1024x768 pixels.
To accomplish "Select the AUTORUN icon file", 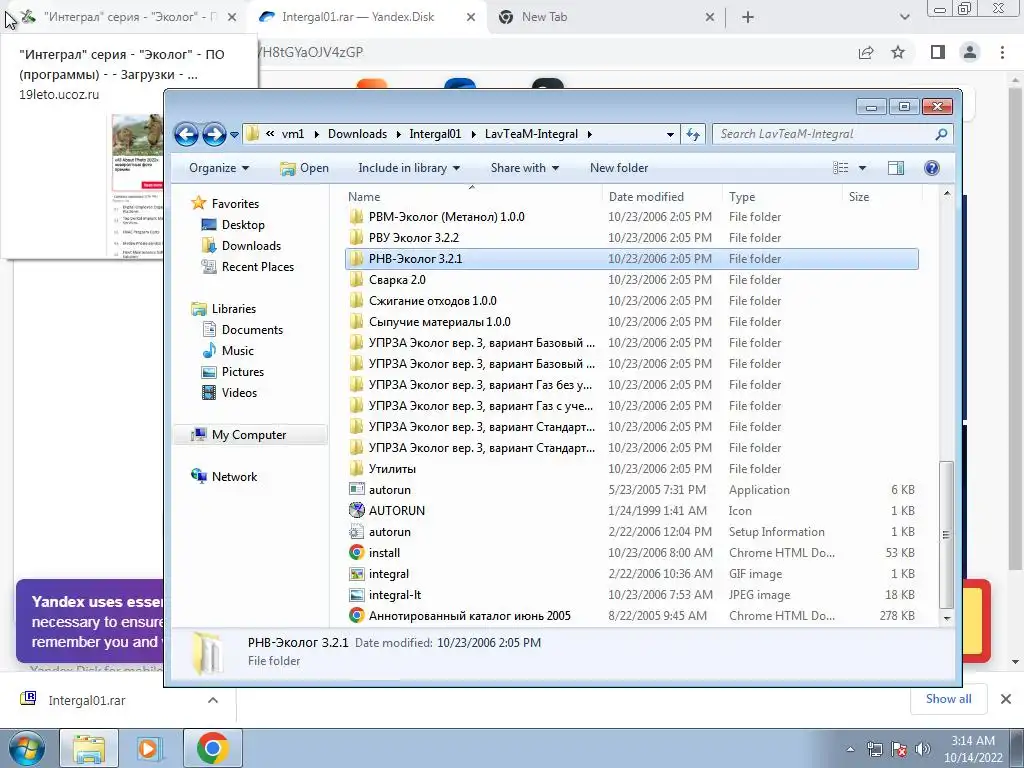I will click(x=357, y=511).
